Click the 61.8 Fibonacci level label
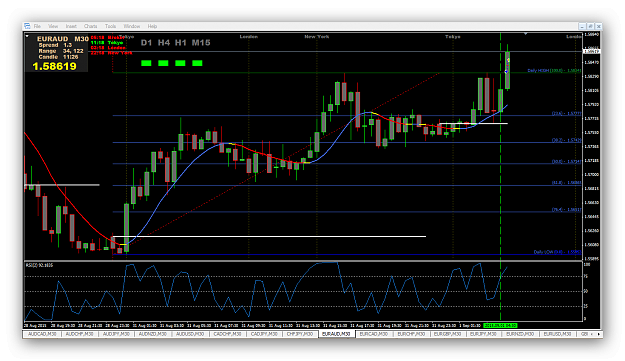 click(x=566, y=182)
